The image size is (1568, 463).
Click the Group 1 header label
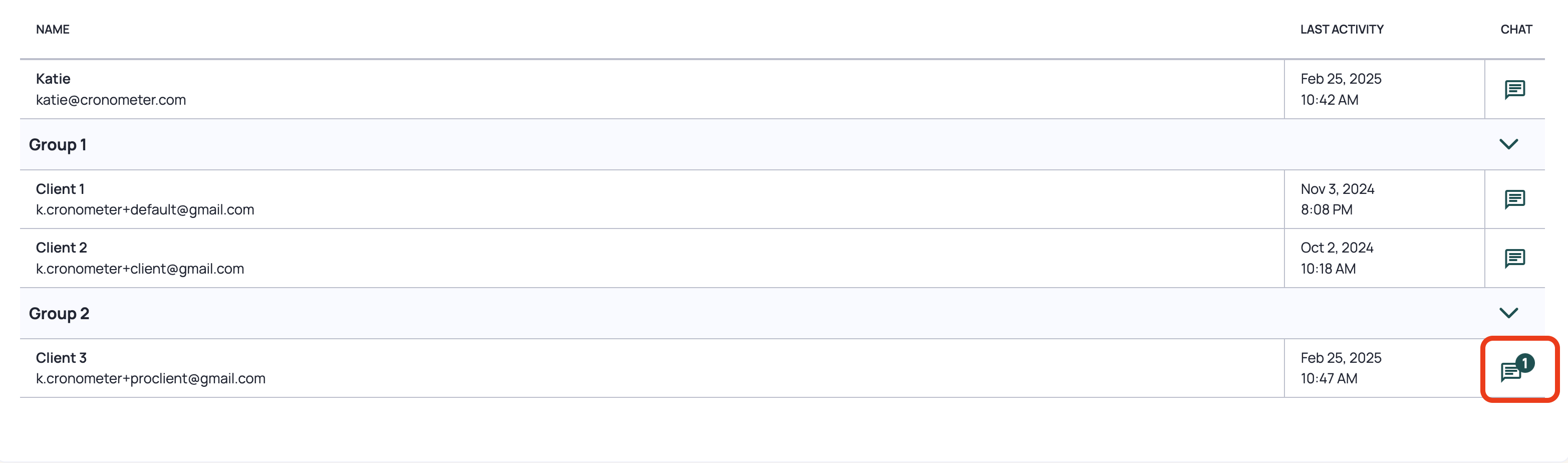pyautogui.click(x=58, y=145)
